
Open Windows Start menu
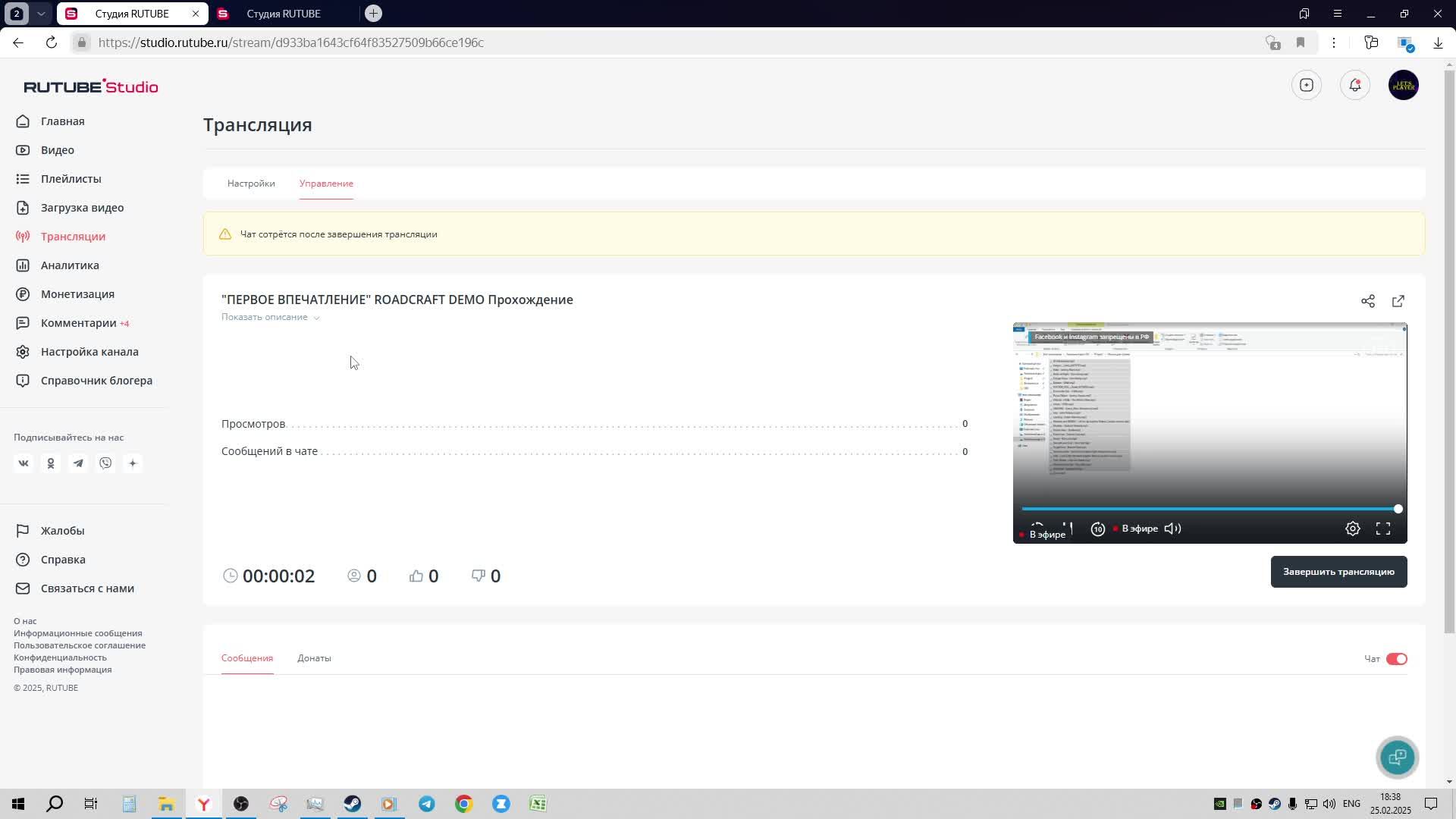click(18, 804)
